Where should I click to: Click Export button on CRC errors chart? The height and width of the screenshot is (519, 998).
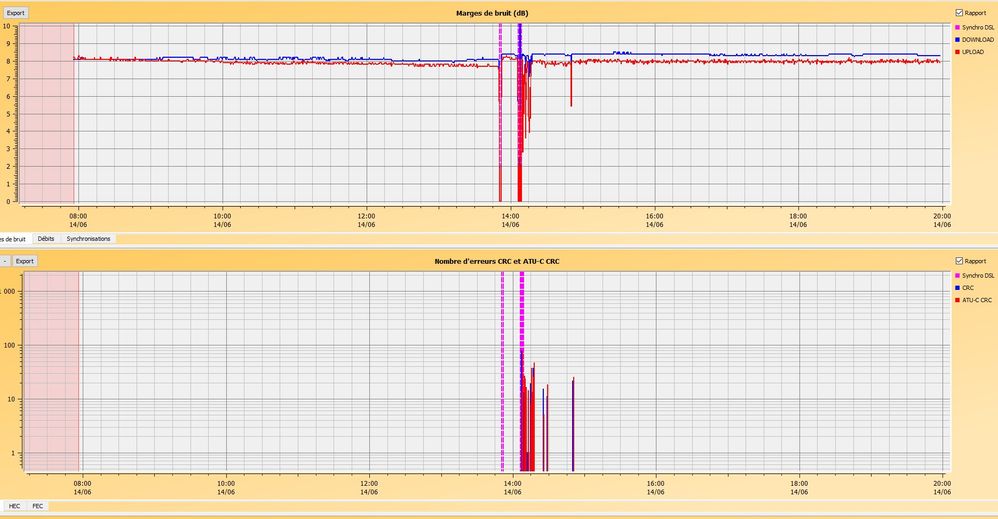click(25, 261)
